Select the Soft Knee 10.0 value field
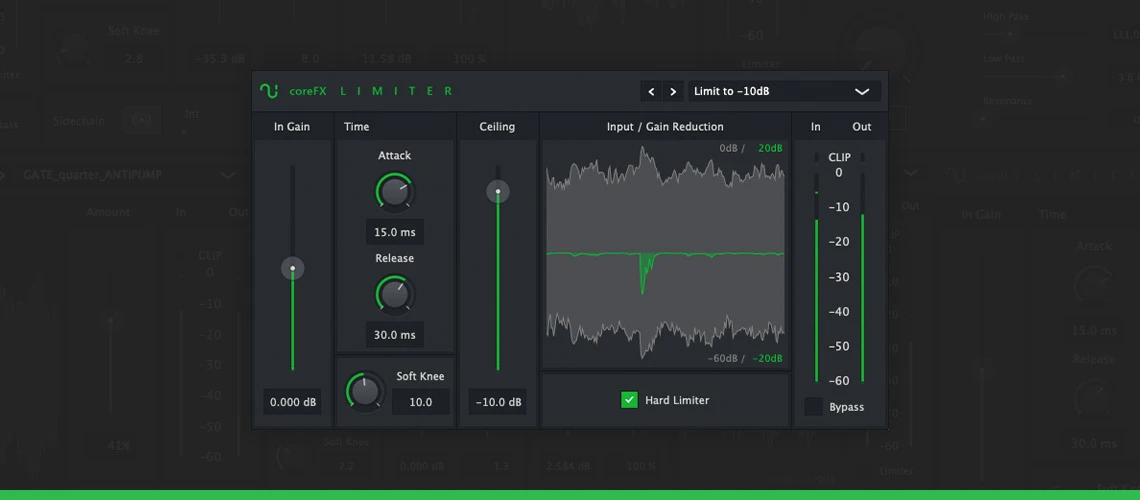This screenshot has height=500, width=1140. click(421, 402)
